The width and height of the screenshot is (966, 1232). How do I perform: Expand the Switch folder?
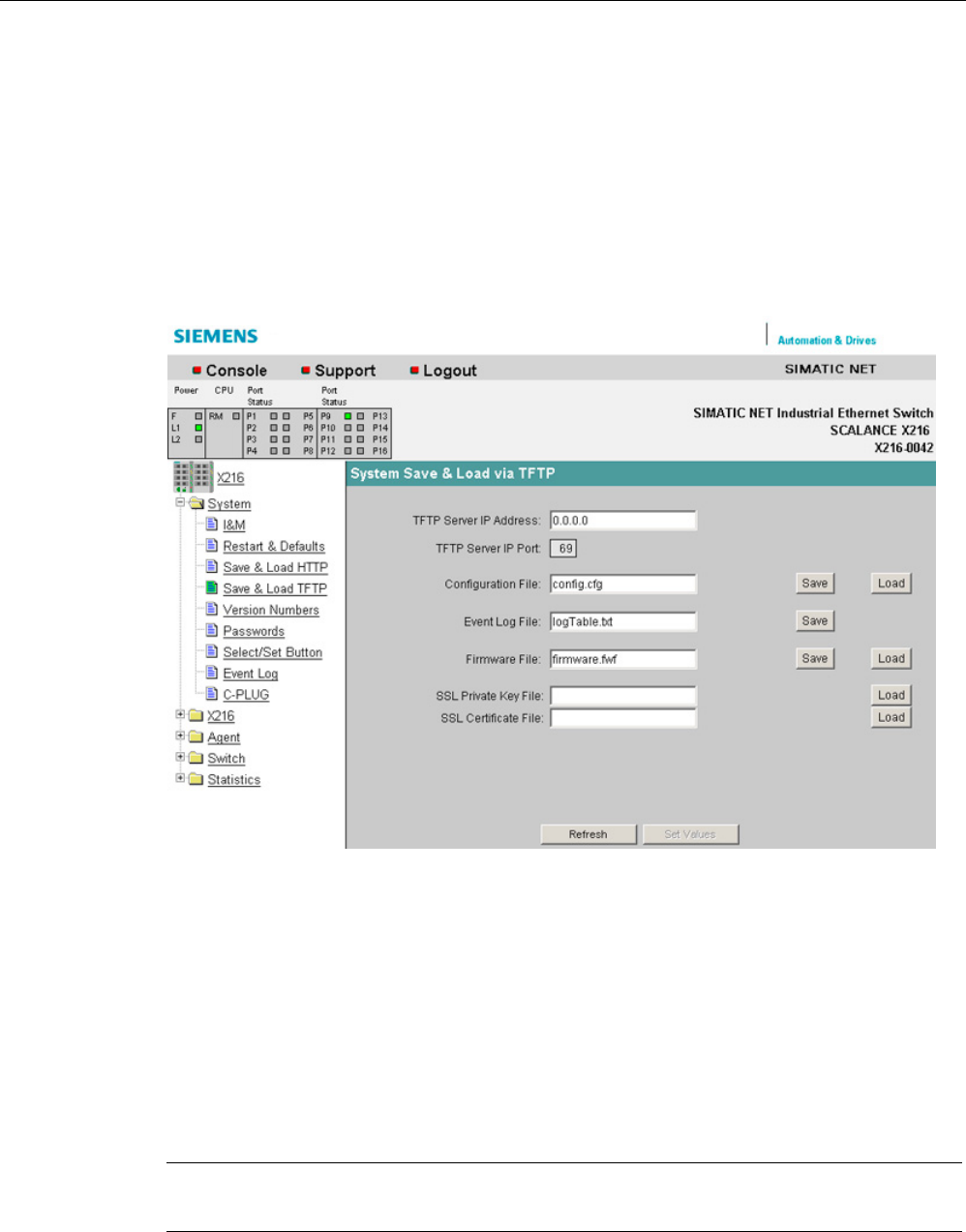pyautogui.click(x=180, y=757)
